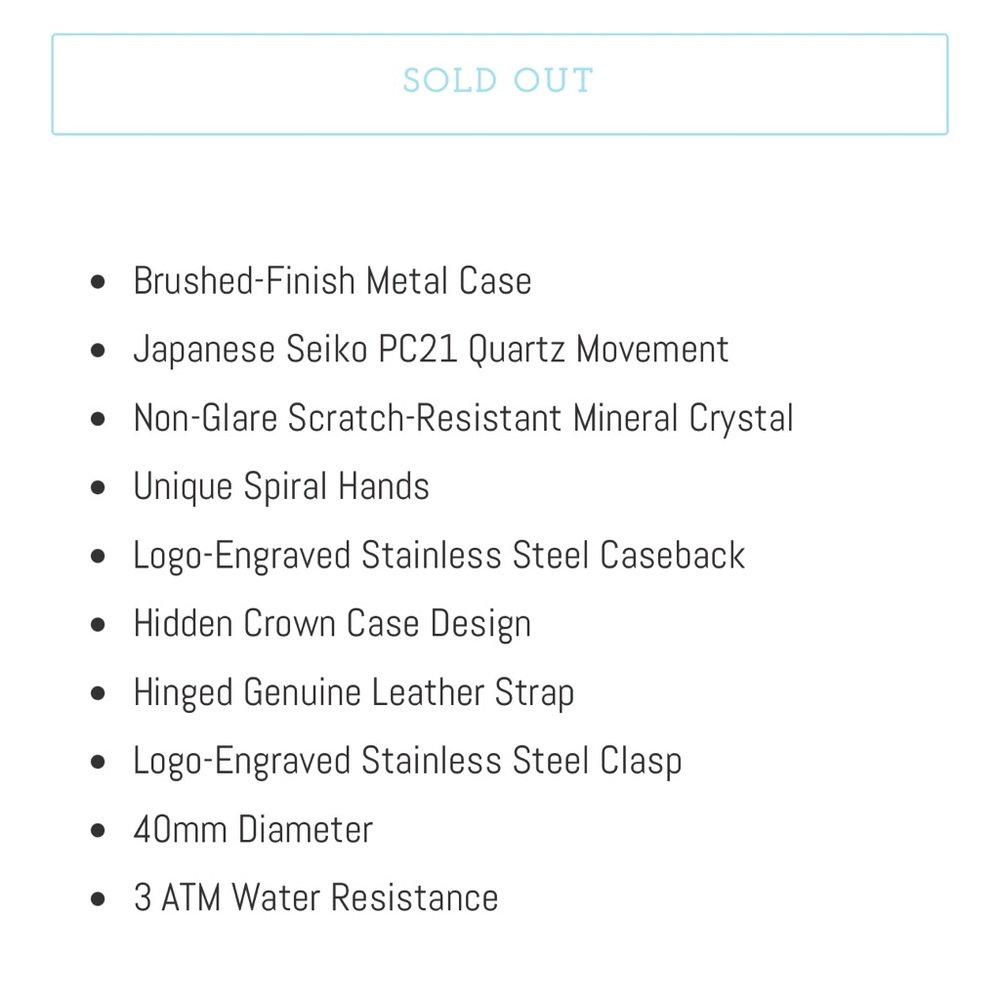Viewport: 1000px width, 1000px height.
Task: Click the bullet point beside Unique Spiral Hands
Action: tap(97, 489)
